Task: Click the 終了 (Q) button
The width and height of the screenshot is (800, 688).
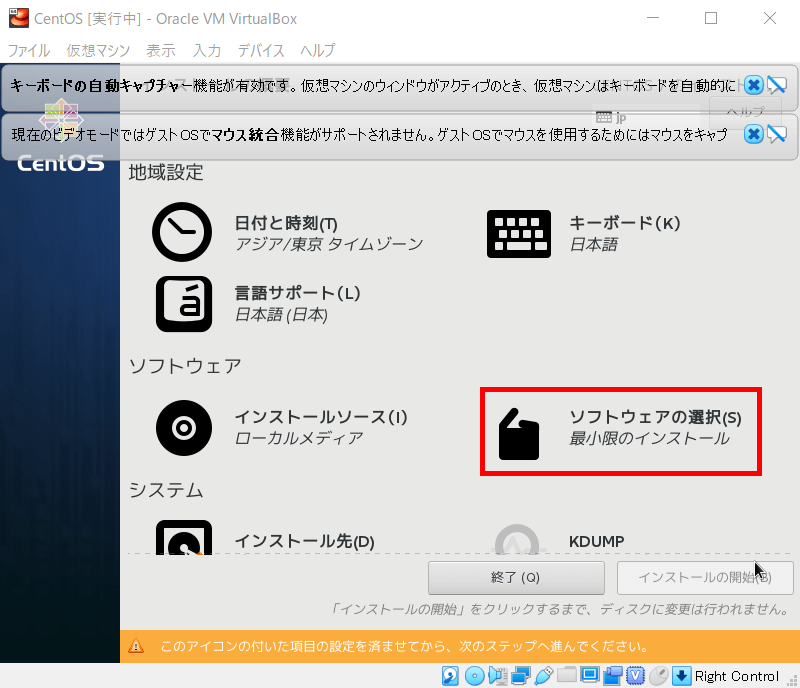Action: [516, 578]
